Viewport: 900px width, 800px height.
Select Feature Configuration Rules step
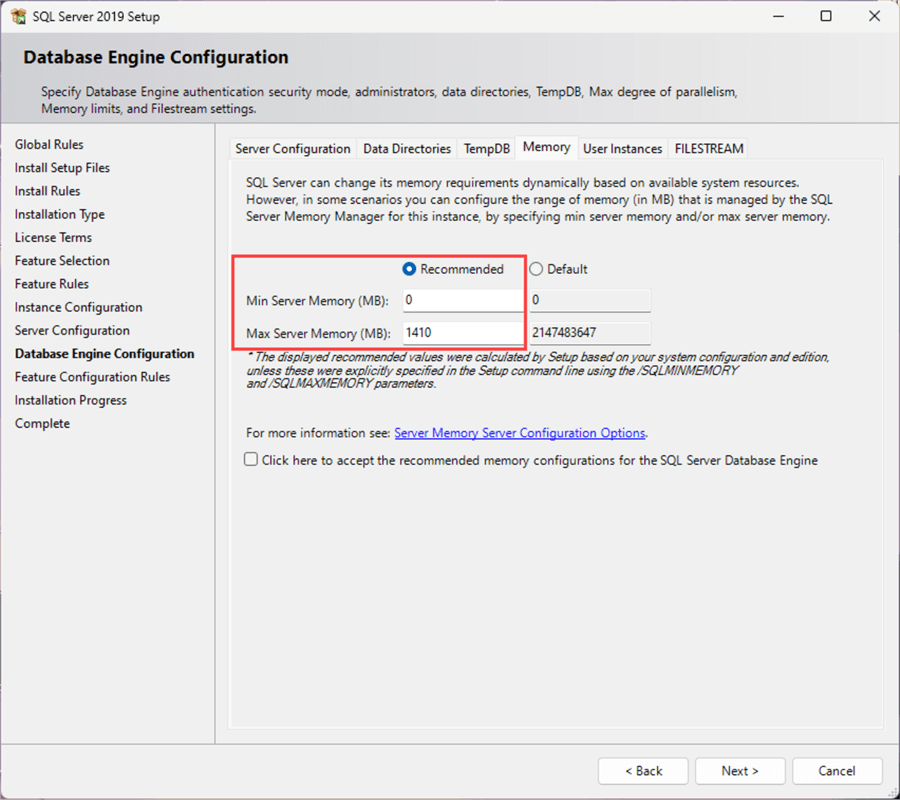point(92,377)
